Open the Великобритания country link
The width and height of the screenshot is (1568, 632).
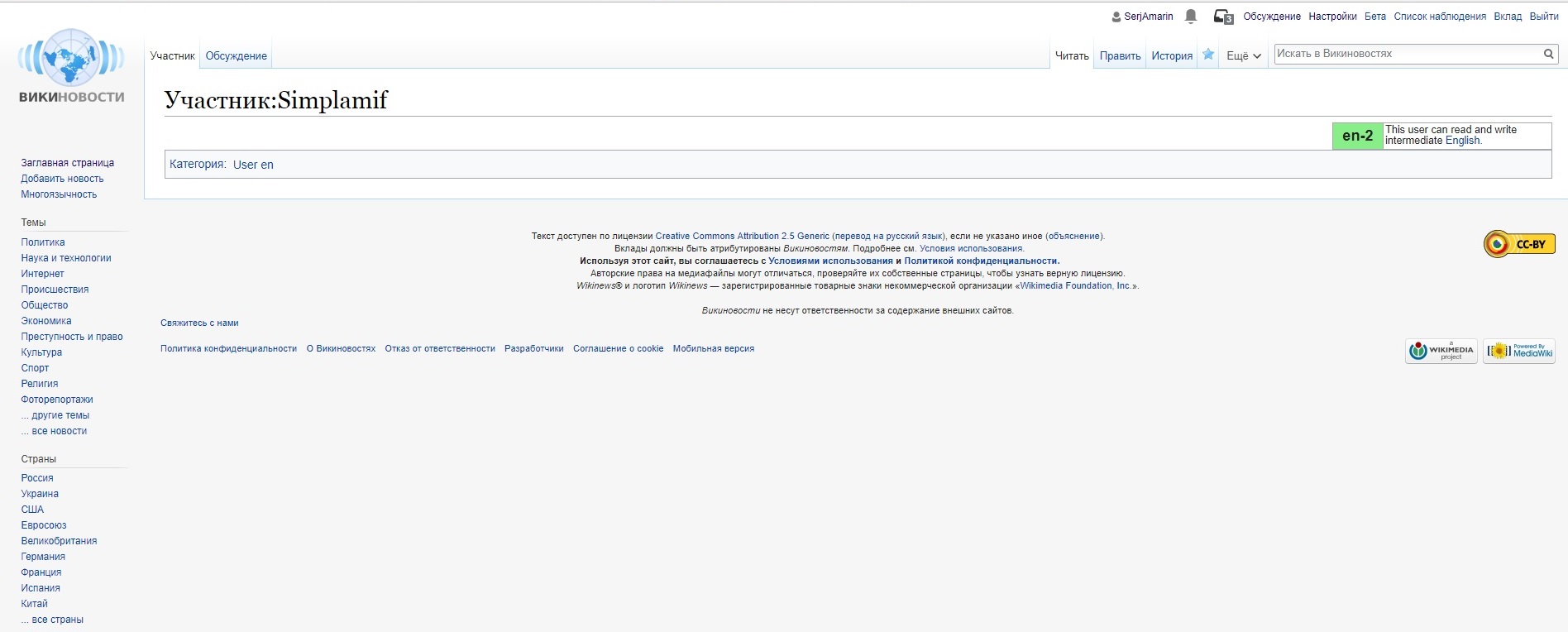[x=59, y=541]
